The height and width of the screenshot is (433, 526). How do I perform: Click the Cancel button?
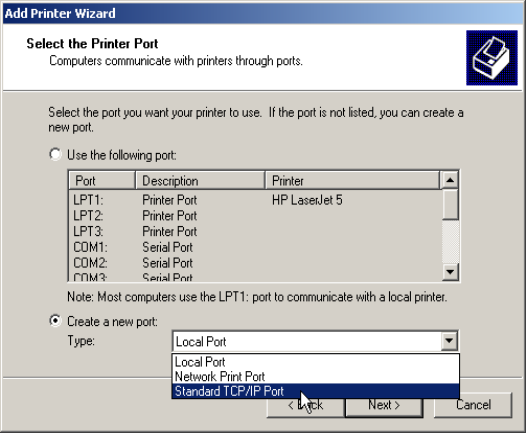pos(473,405)
